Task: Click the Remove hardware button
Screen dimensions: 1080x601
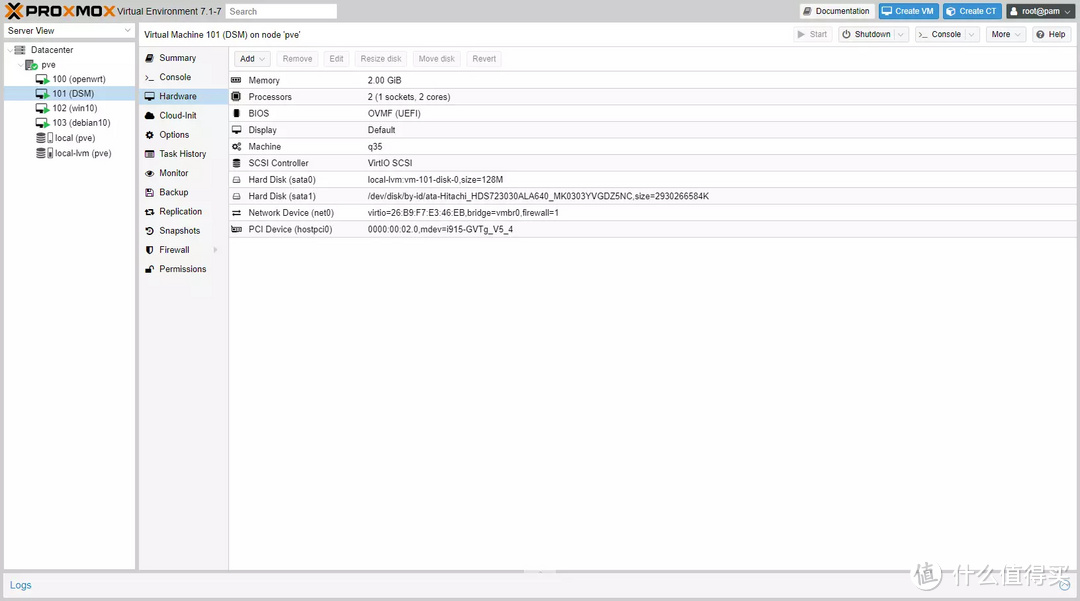Action: pos(297,59)
